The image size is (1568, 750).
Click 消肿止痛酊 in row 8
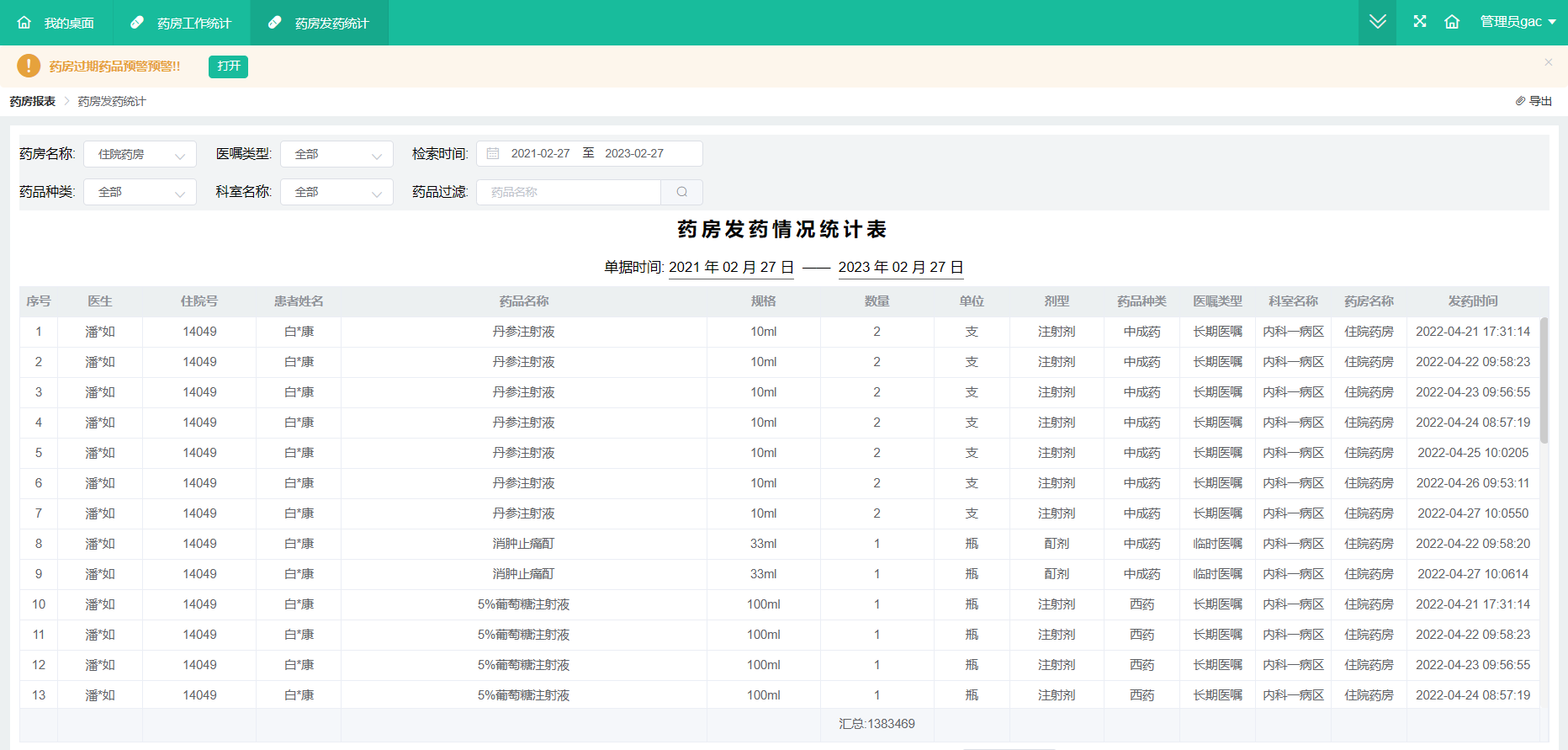(x=524, y=544)
